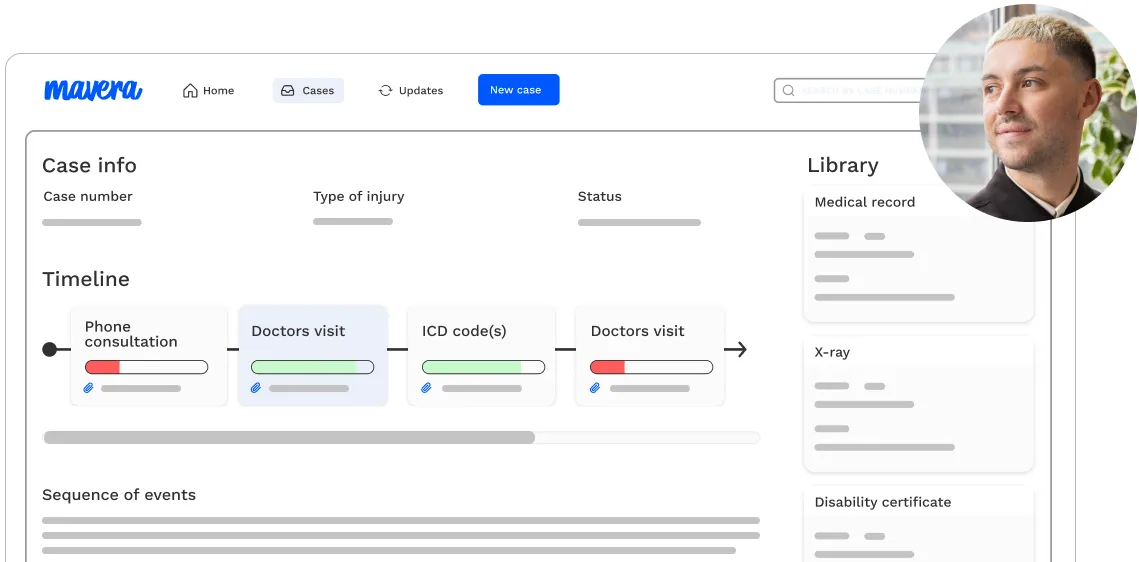Switch to the Updates tab
This screenshot has width=1139, height=562.
point(411,91)
